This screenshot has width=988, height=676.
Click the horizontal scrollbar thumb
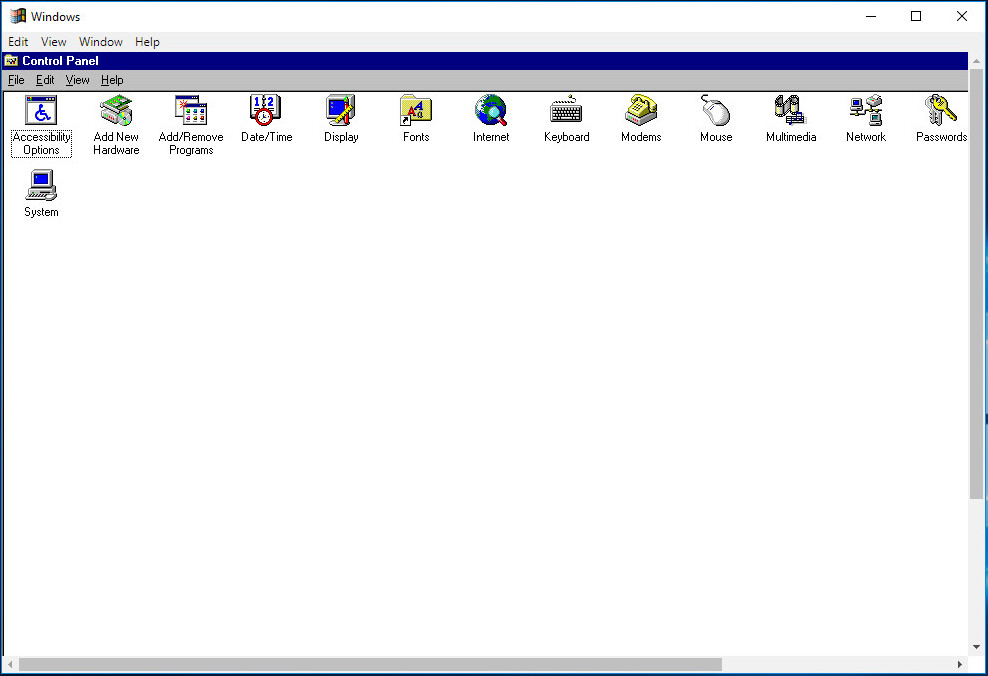coord(370,665)
